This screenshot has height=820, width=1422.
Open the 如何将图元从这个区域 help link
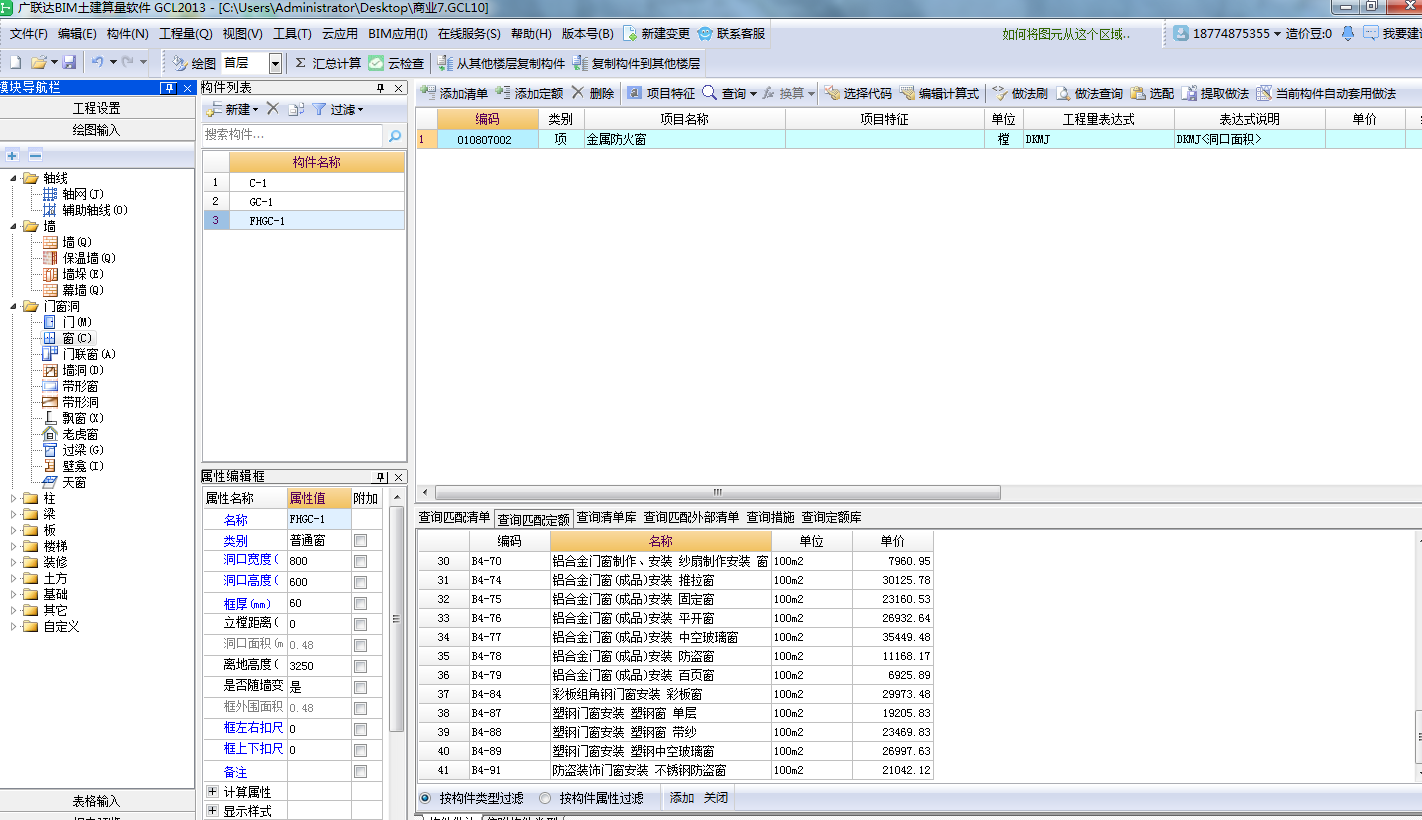[x=1066, y=34]
